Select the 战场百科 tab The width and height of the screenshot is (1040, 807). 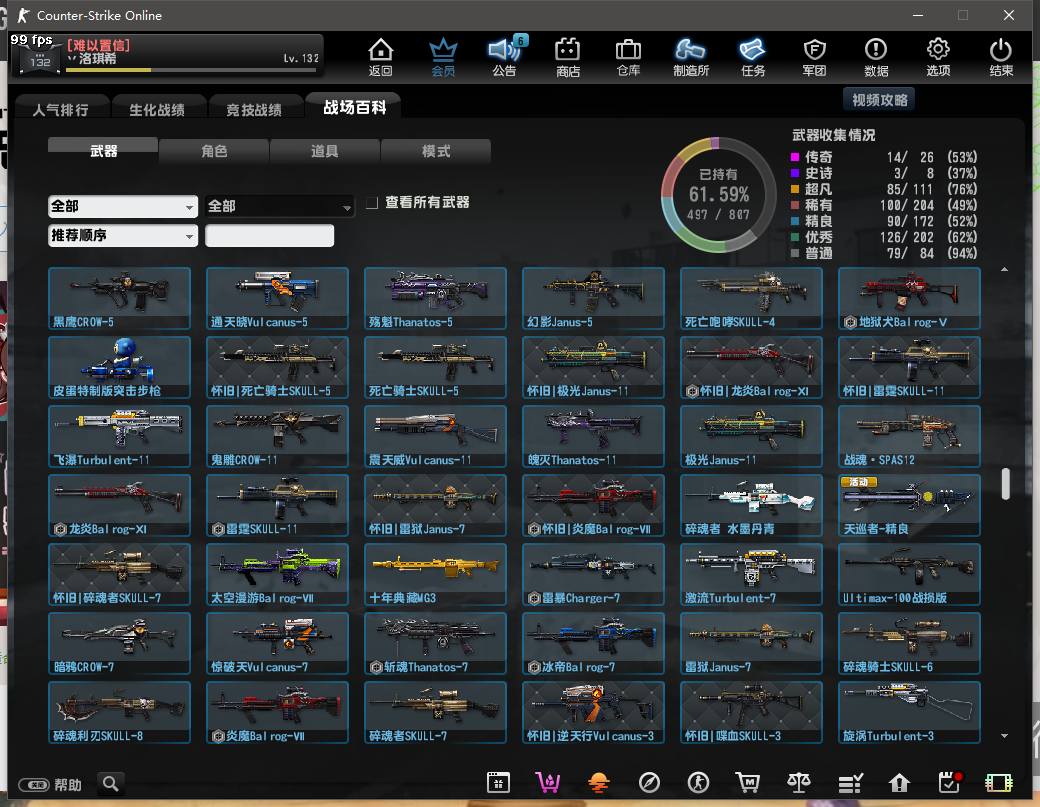point(355,107)
